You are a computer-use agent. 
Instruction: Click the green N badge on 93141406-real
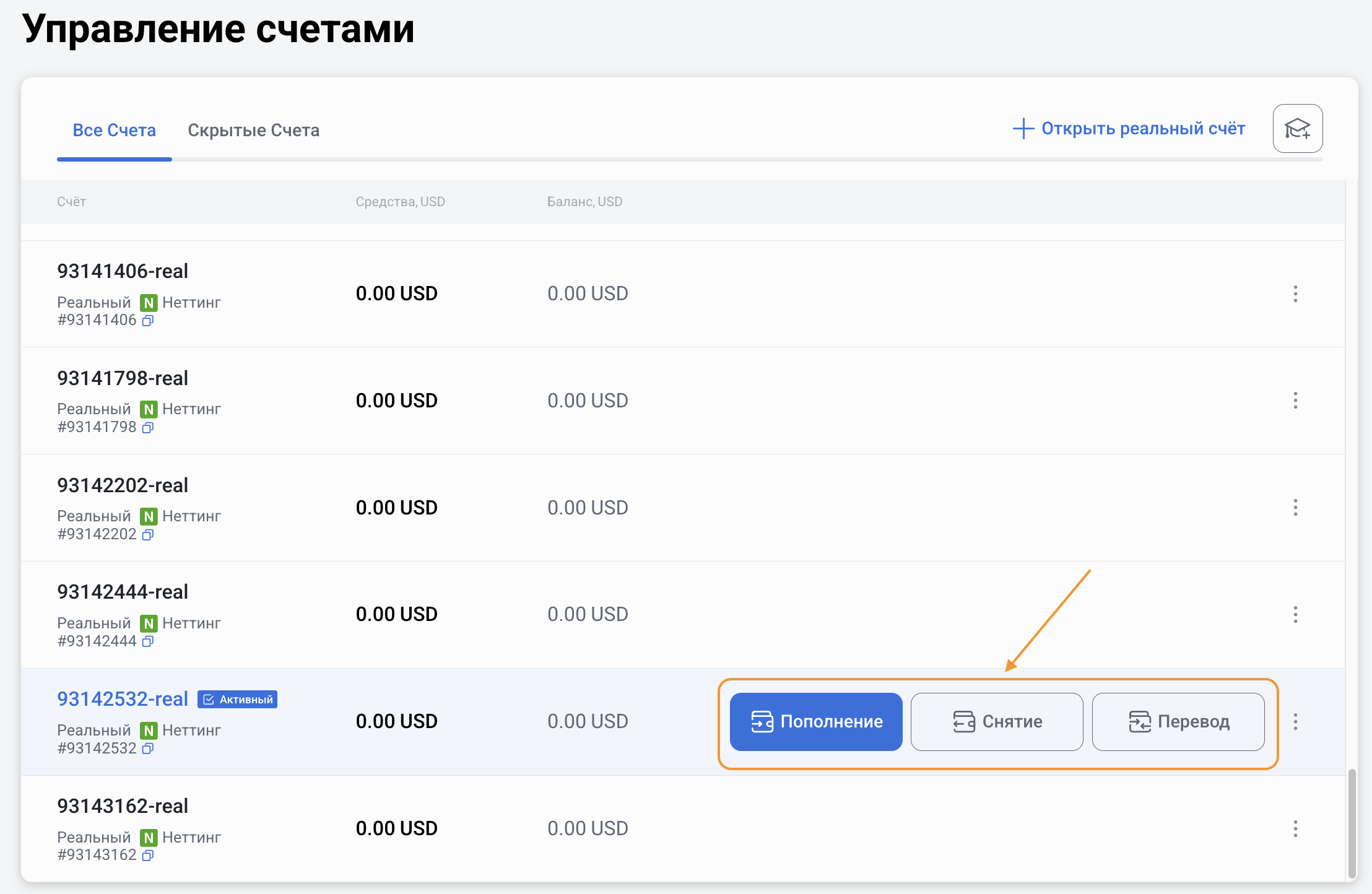pos(149,303)
